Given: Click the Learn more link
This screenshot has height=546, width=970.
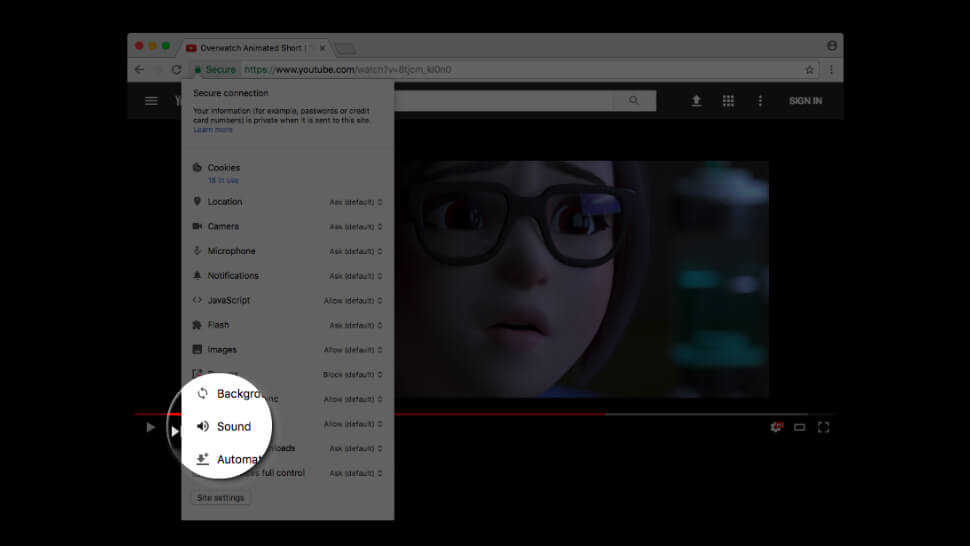Looking at the screenshot, I should [213, 130].
